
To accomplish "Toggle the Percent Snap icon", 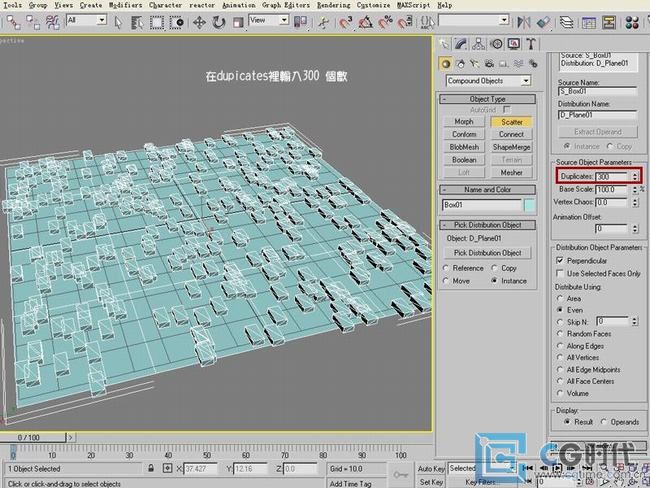I will click(385, 22).
